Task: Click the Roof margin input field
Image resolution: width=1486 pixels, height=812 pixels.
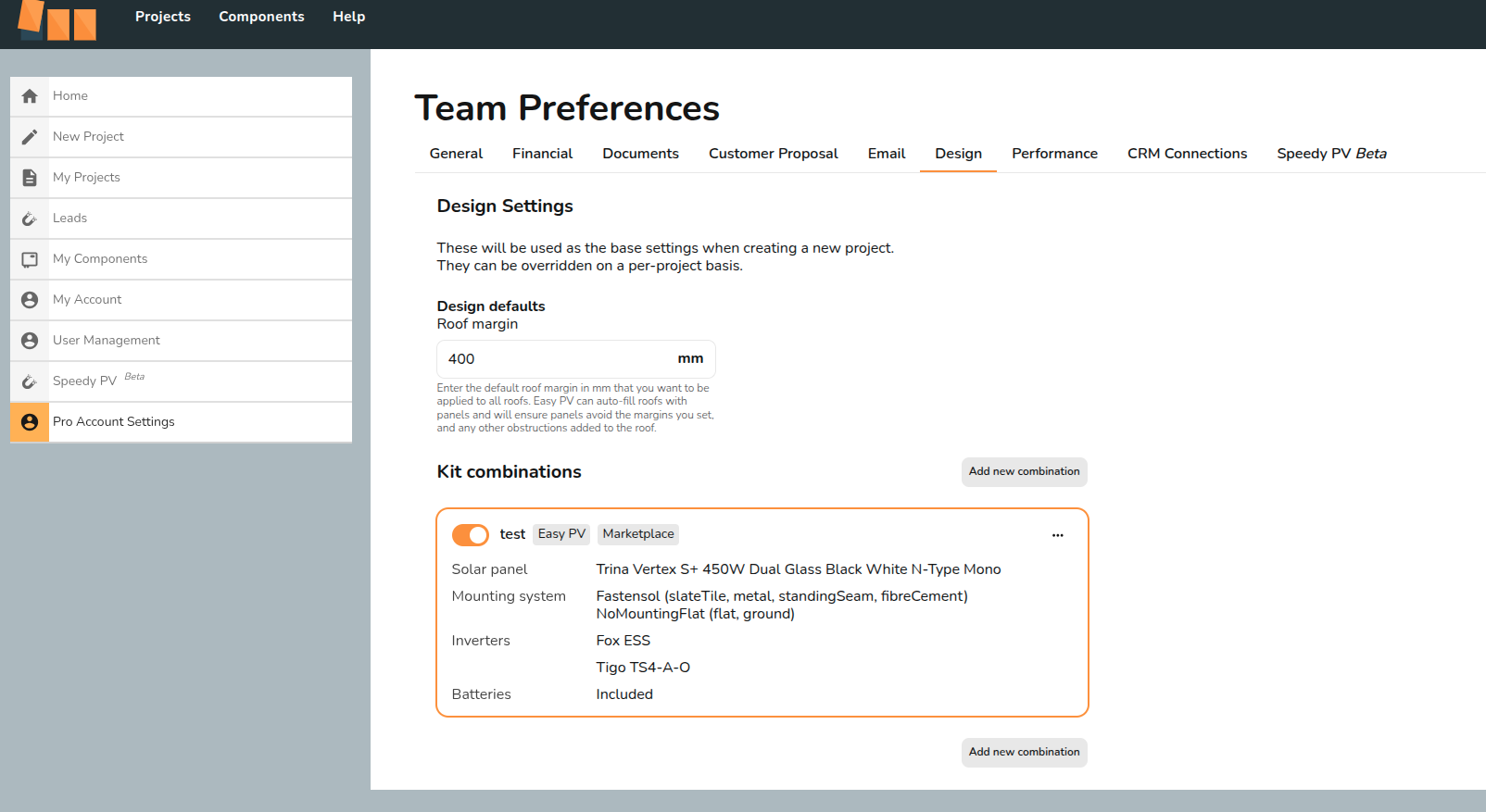Action: [x=556, y=359]
